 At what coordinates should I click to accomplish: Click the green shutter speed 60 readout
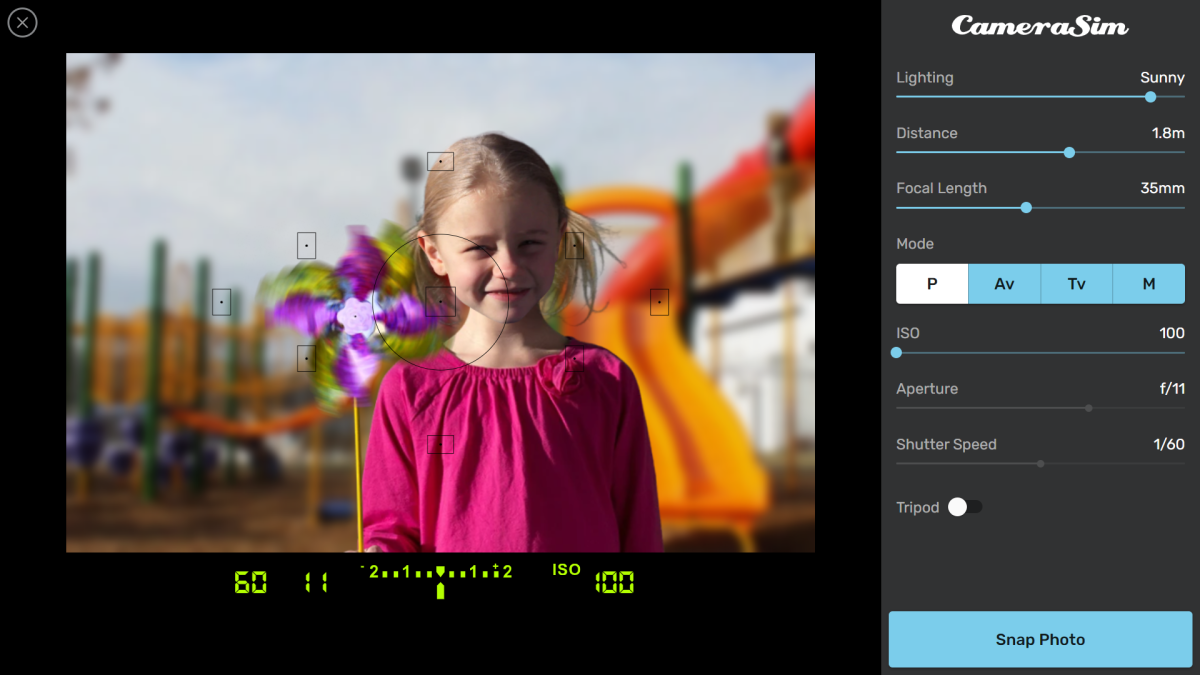click(x=250, y=583)
